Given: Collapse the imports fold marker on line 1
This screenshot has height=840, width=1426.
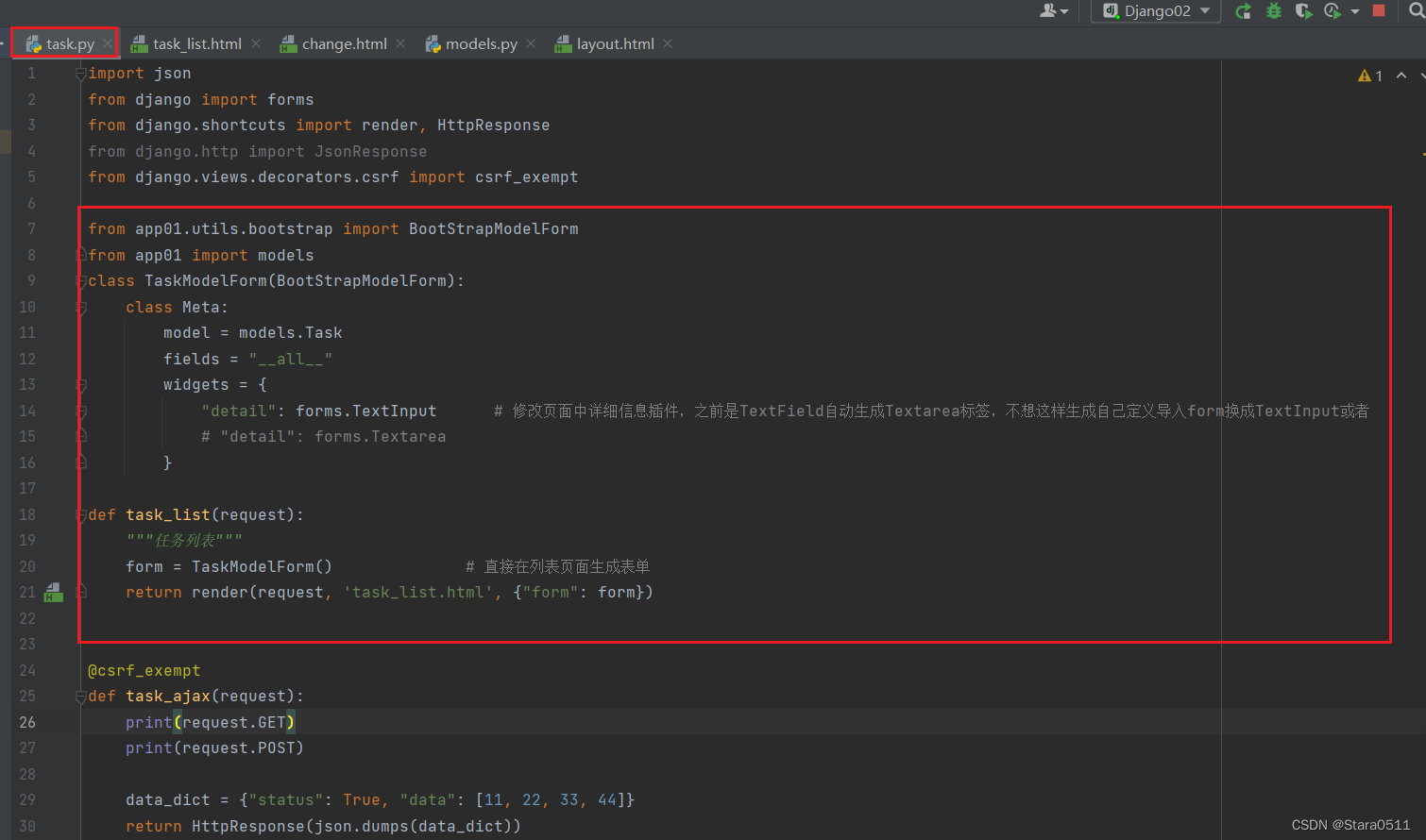Looking at the screenshot, I should [x=81, y=74].
